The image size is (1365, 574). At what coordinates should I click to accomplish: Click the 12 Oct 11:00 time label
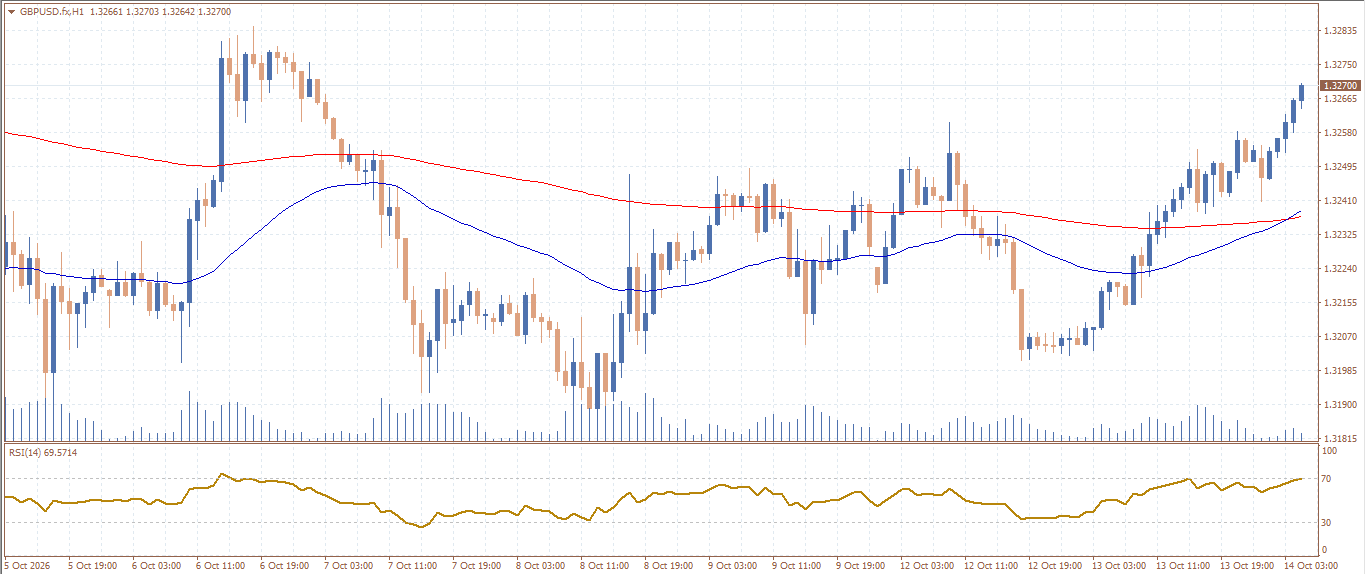pyautogui.click(x=989, y=566)
